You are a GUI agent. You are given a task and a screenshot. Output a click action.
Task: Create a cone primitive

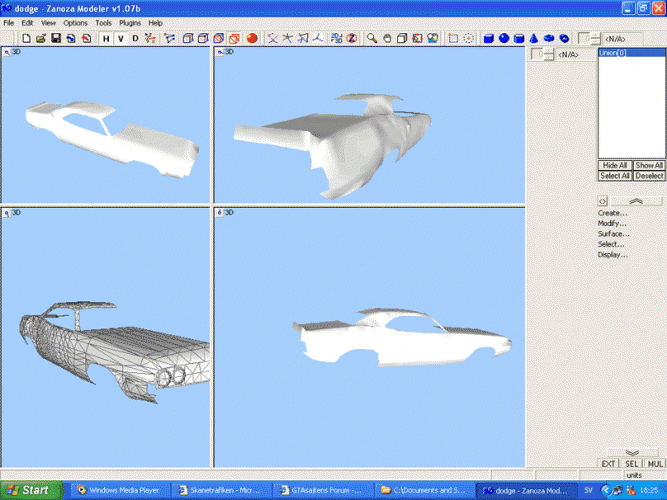pos(534,38)
